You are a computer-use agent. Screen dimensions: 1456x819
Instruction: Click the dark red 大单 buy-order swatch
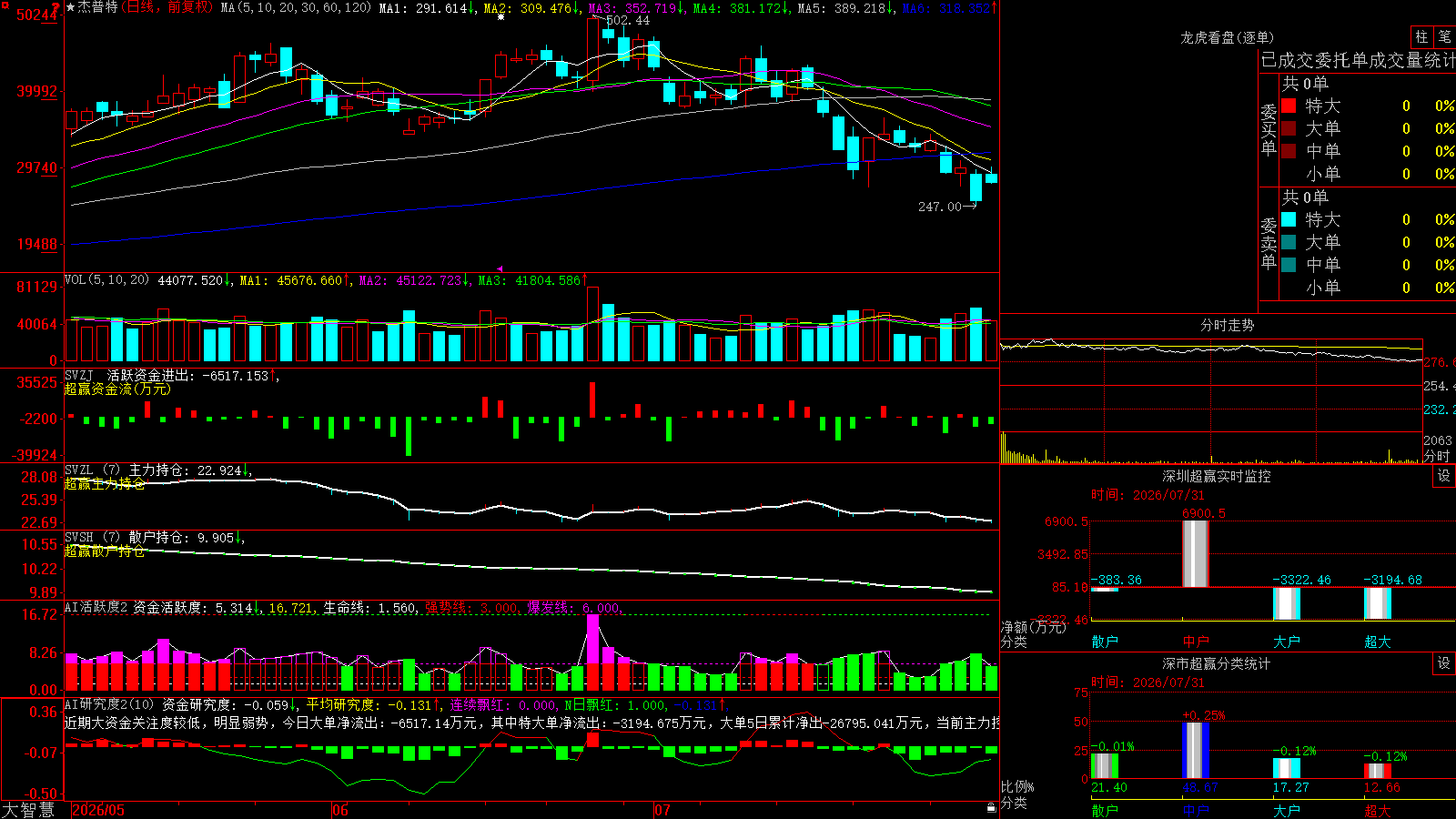pyautogui.click(x=1289, y=128)
